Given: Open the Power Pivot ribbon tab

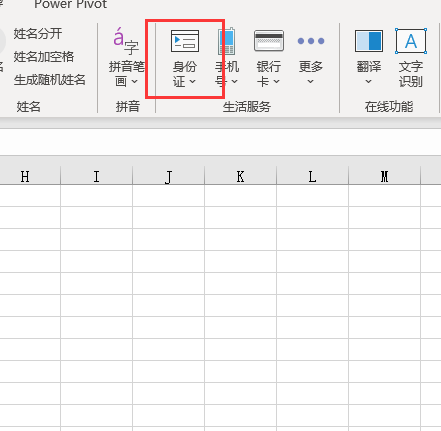Looking at the screenshot, I should (70, 4).
